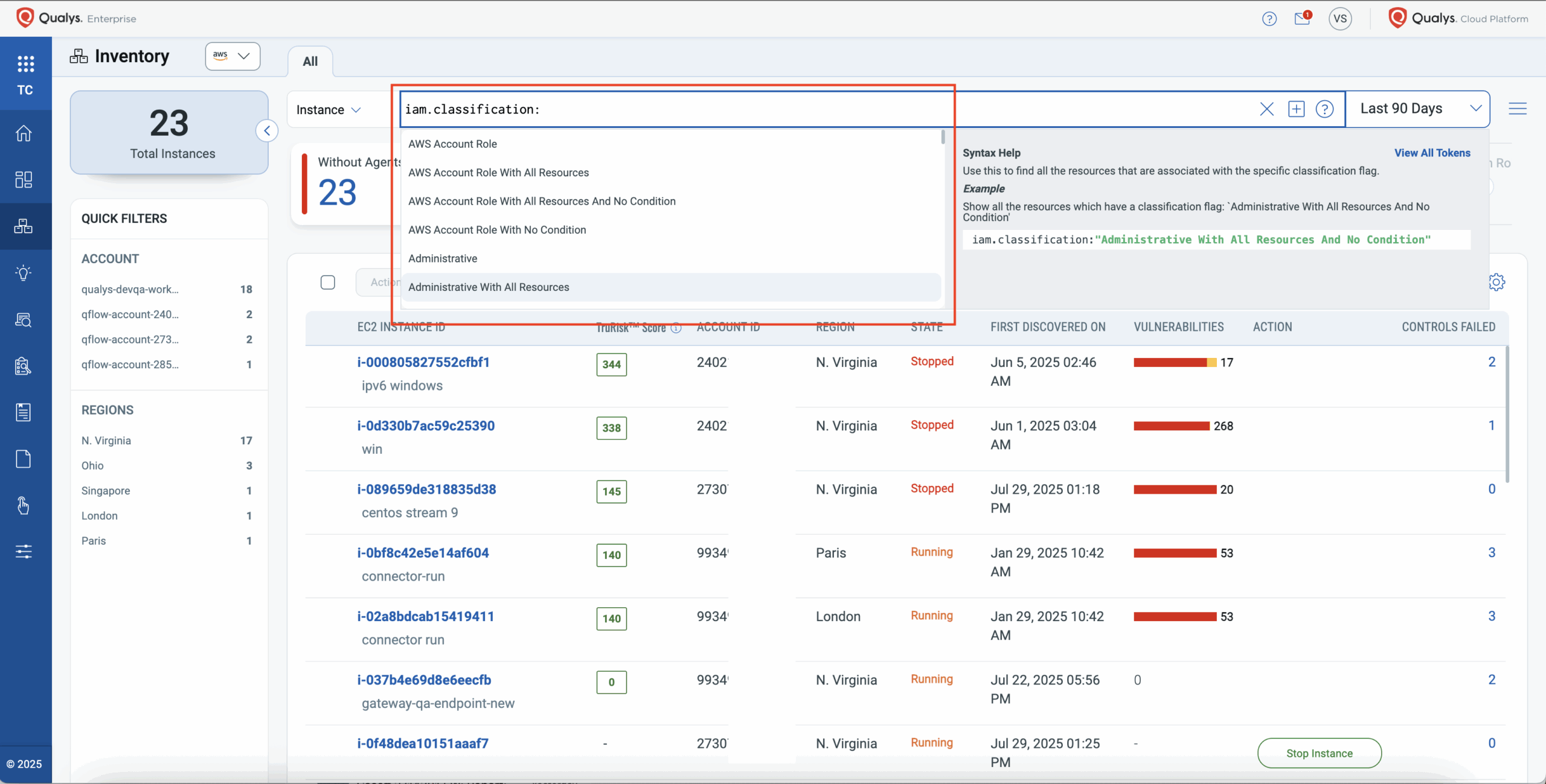
Task: Open the hamburger menu beside date range
Action: pyautogui.click(x=1517, y=109)
